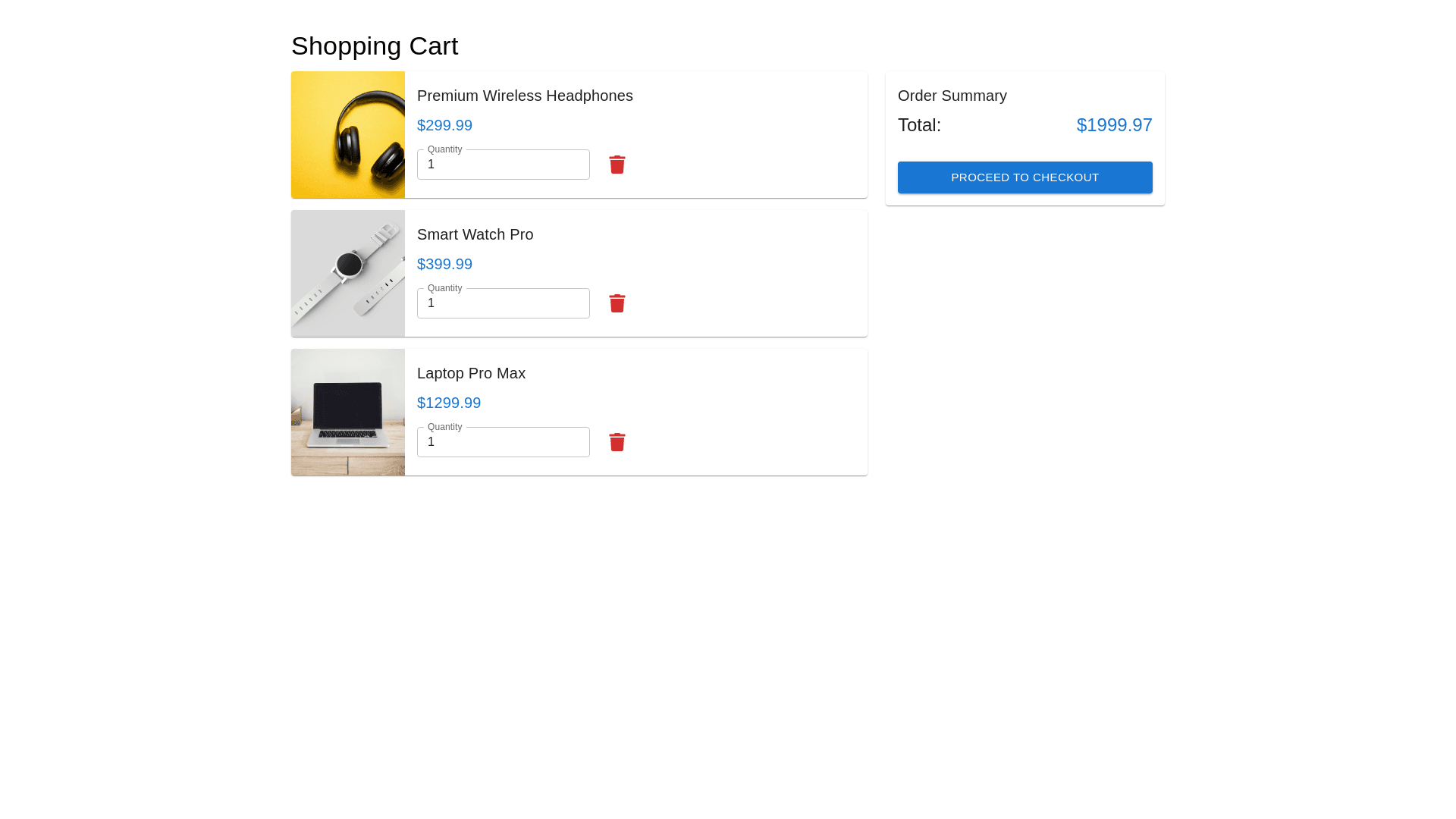1456x819 pixels.
Task: Click trash icon for Laptop Pro Max
Action: [x=617, y=442]
